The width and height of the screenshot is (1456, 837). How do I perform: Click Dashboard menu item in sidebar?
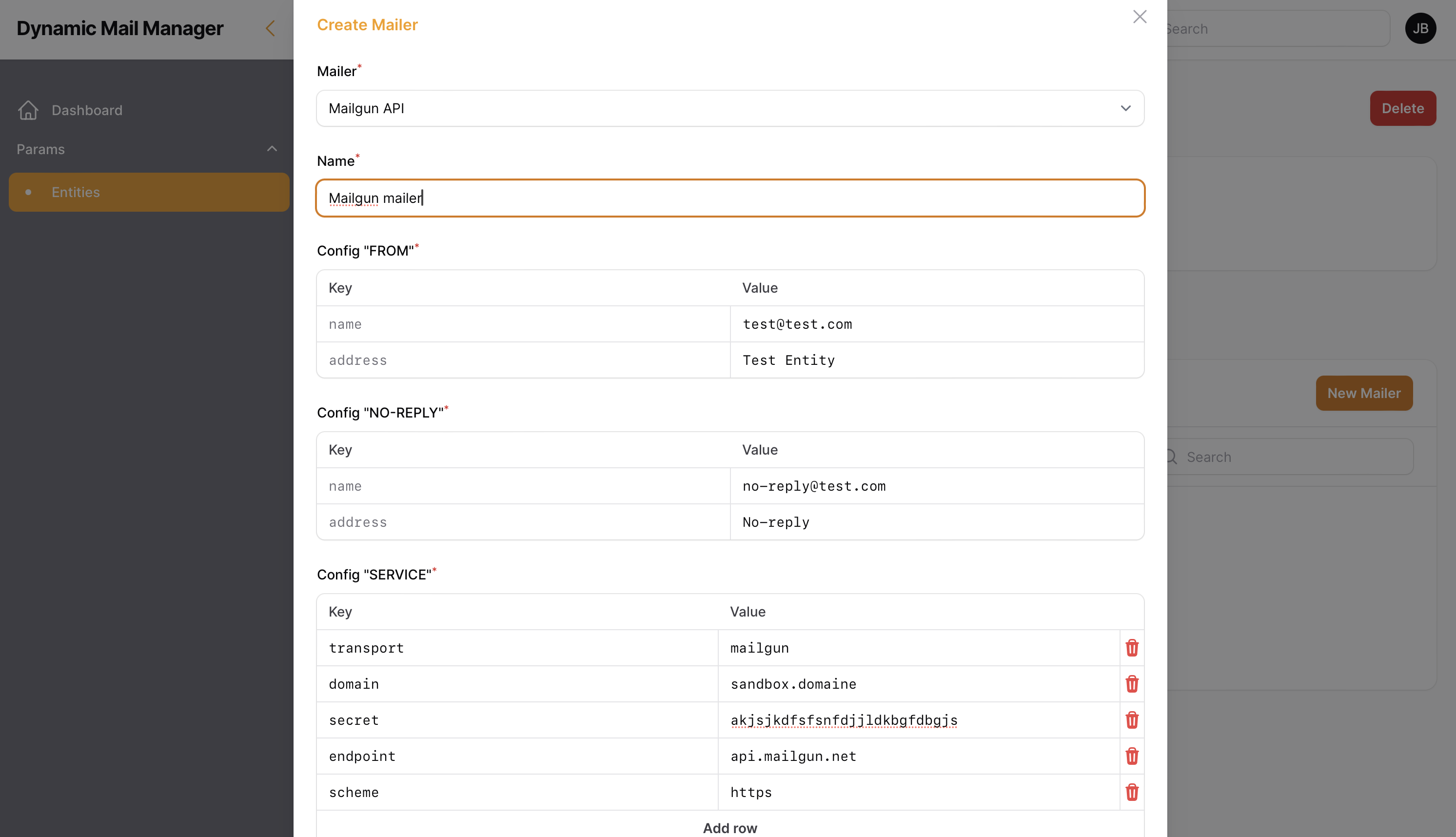tap(87, 109)
